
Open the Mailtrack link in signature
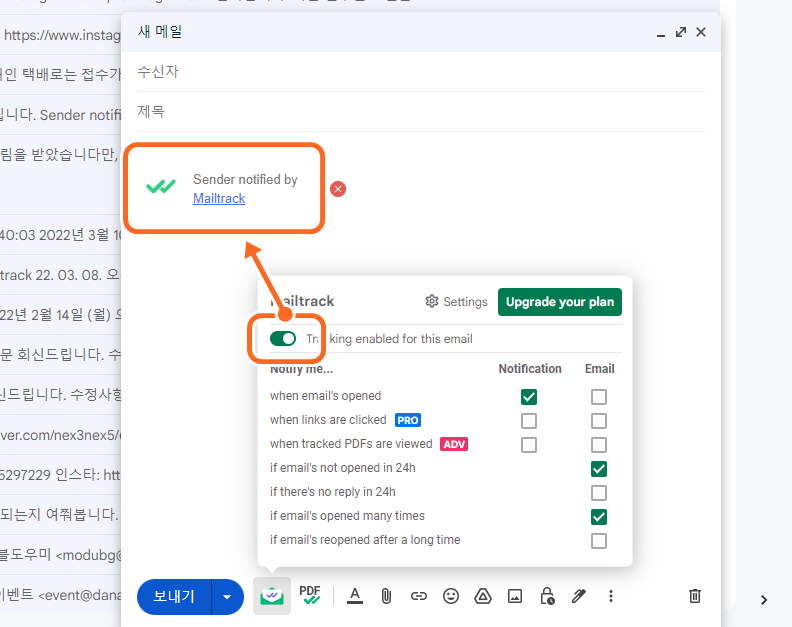pyautogui.click(x=219, y=199)
